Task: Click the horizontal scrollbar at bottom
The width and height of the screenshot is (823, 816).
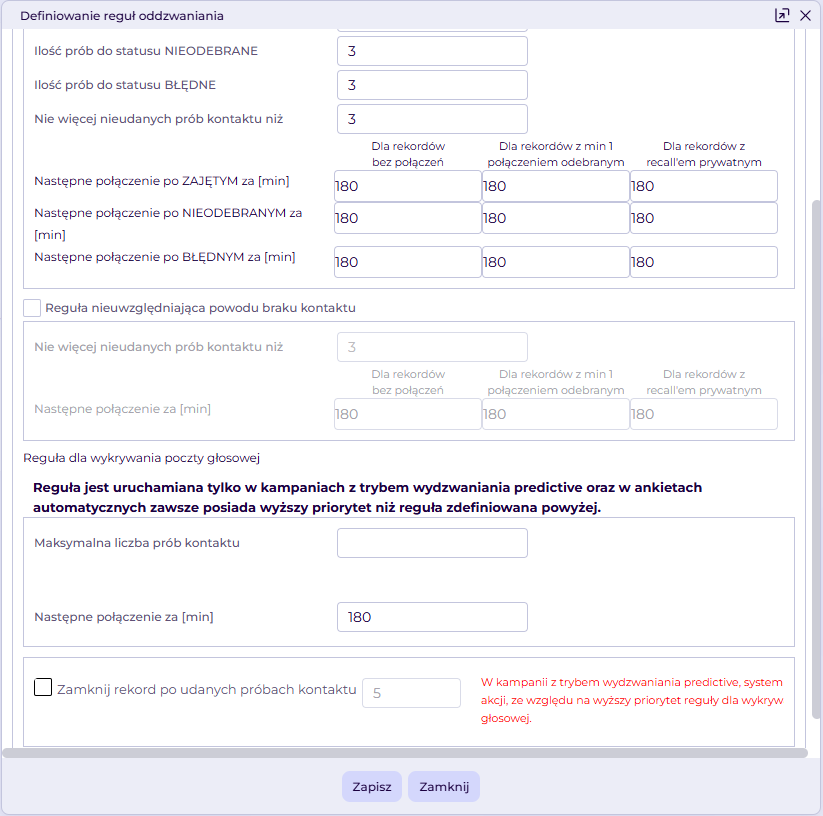Action: click(405, 753)
